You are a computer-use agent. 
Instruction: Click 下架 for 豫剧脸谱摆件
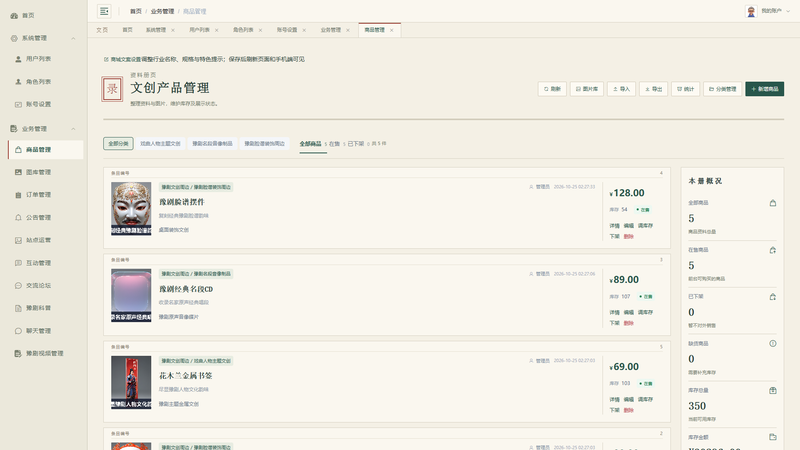[614, 236]
